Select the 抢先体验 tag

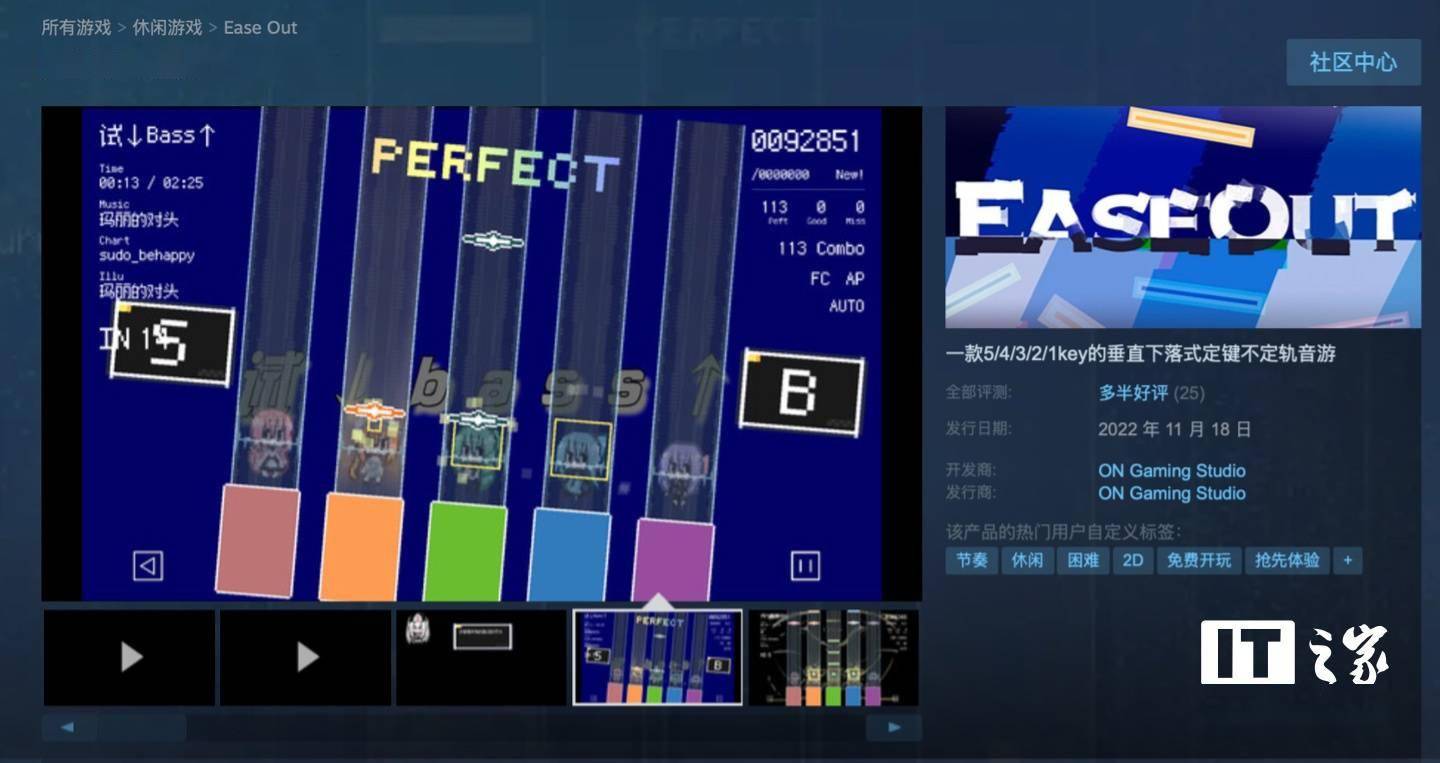pos(1288,560)
